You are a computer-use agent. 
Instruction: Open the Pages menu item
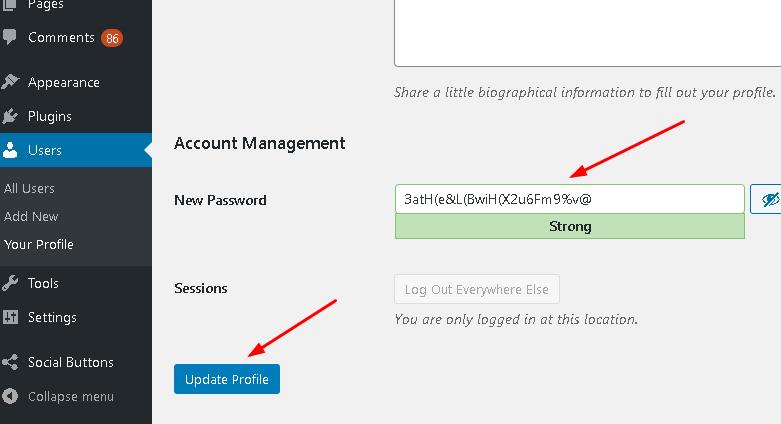pyautogui.click(x=46, y=6)
